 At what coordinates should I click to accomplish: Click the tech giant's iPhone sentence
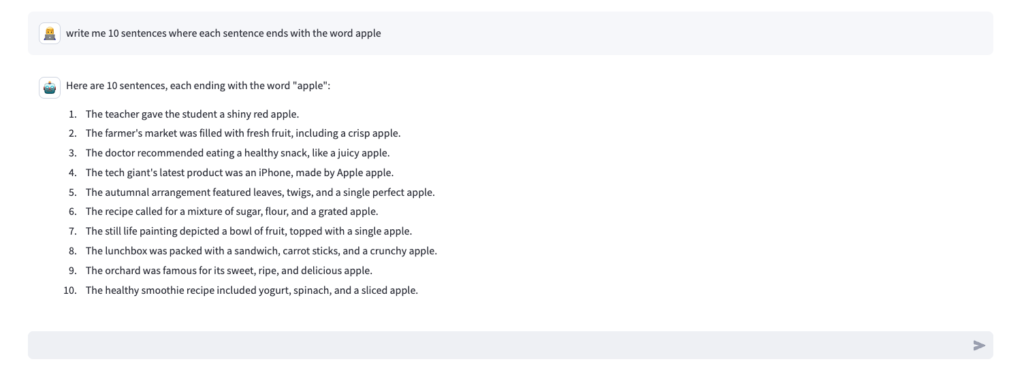[240, 173]
